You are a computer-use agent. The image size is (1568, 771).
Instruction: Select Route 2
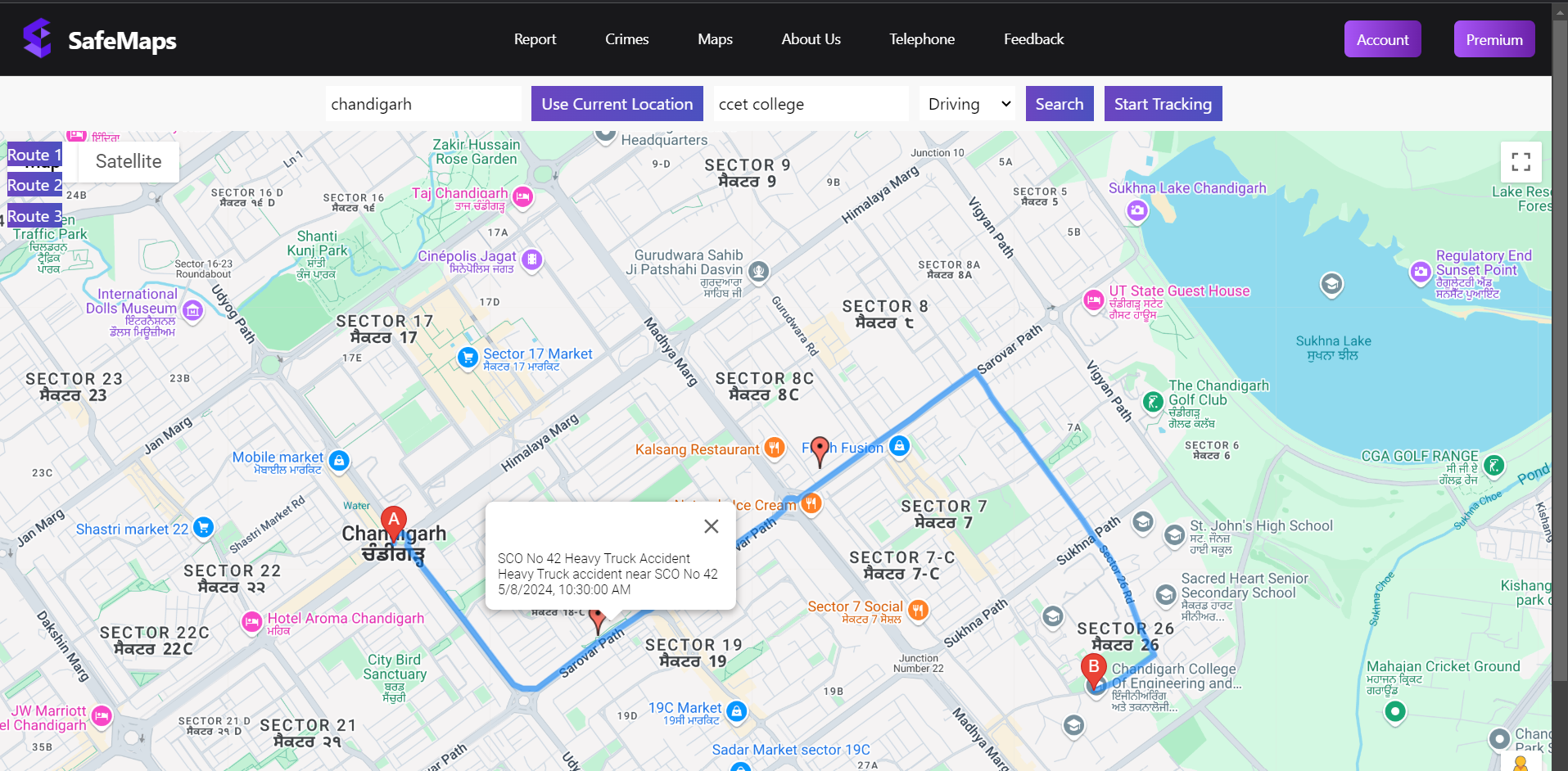click(x=34, y=185)
